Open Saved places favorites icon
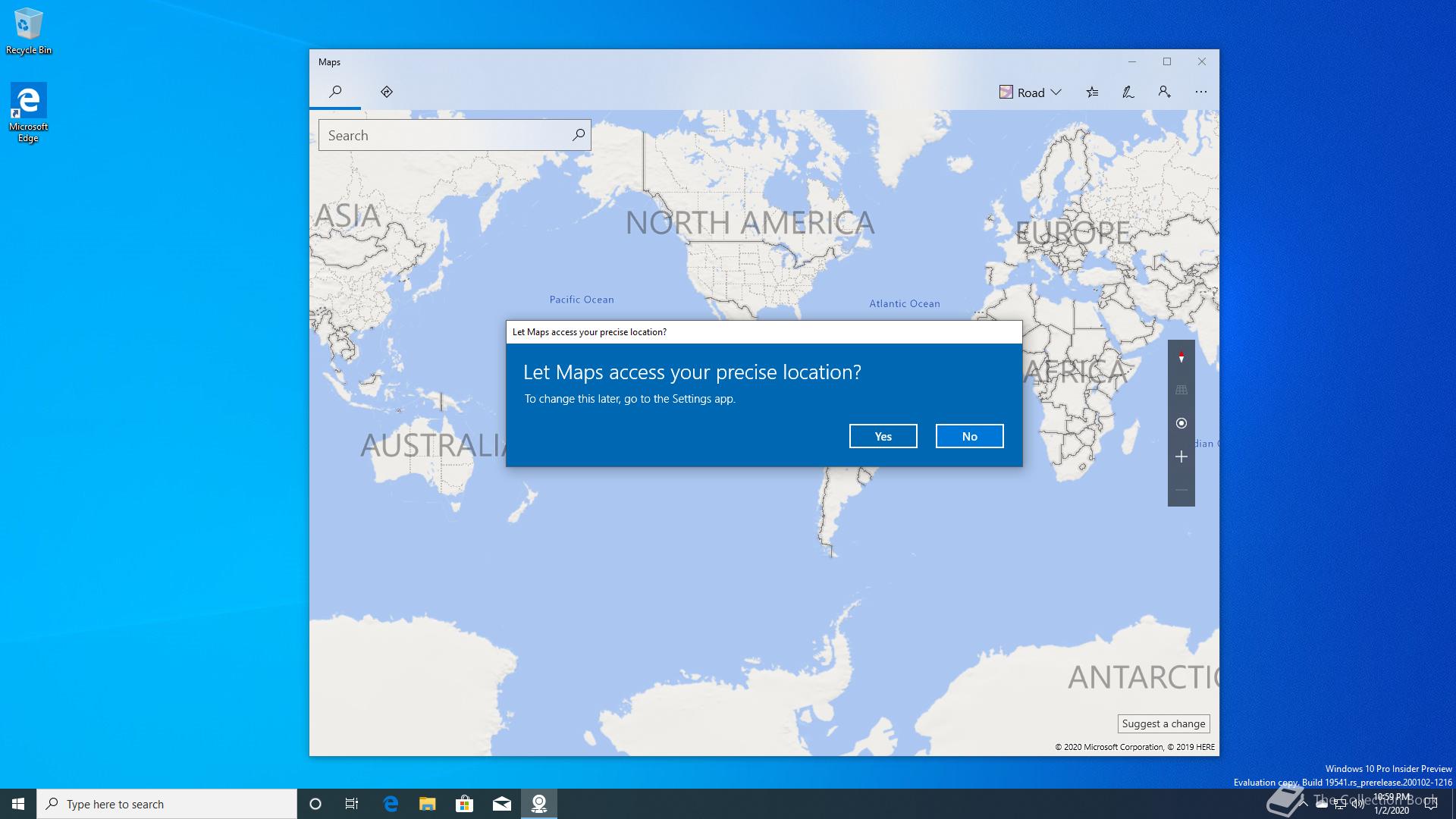Screen dimensions: 1456x819 click(1092, 93)
